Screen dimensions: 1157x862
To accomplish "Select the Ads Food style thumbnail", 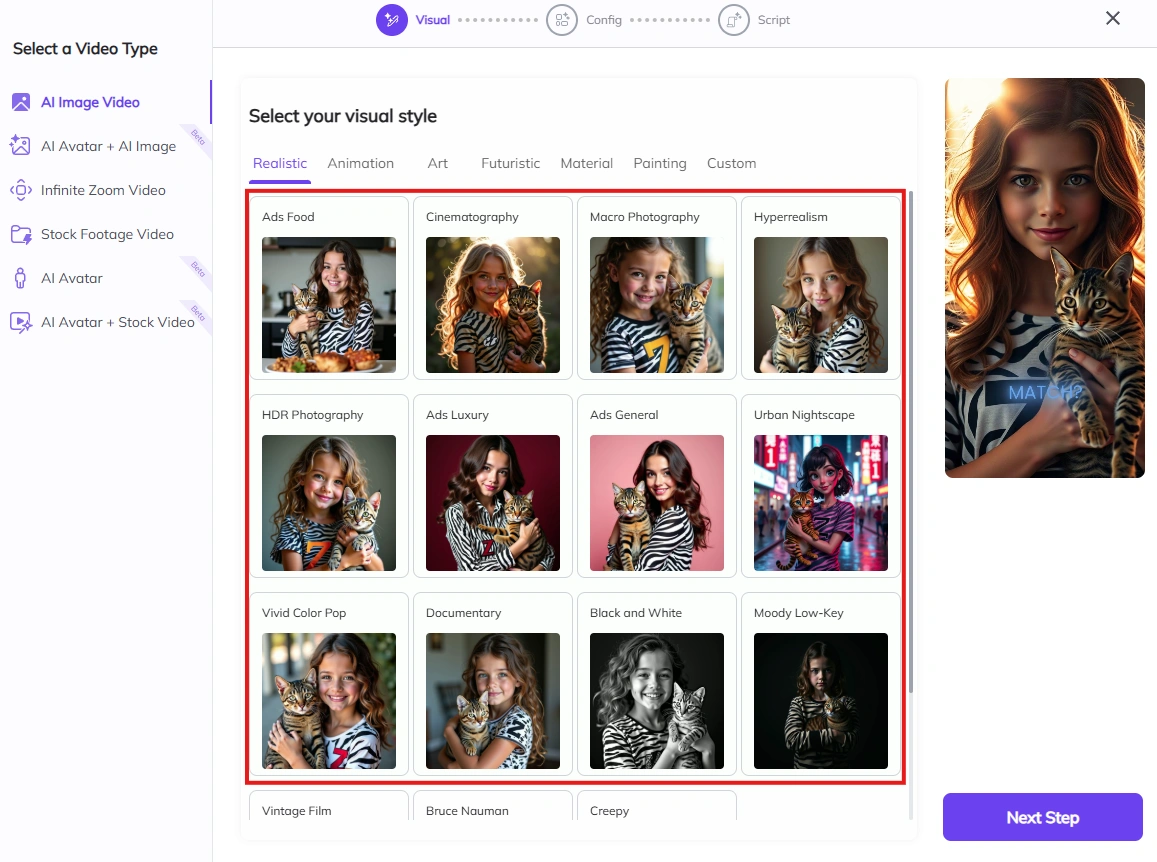I will [x=329, y=305].
